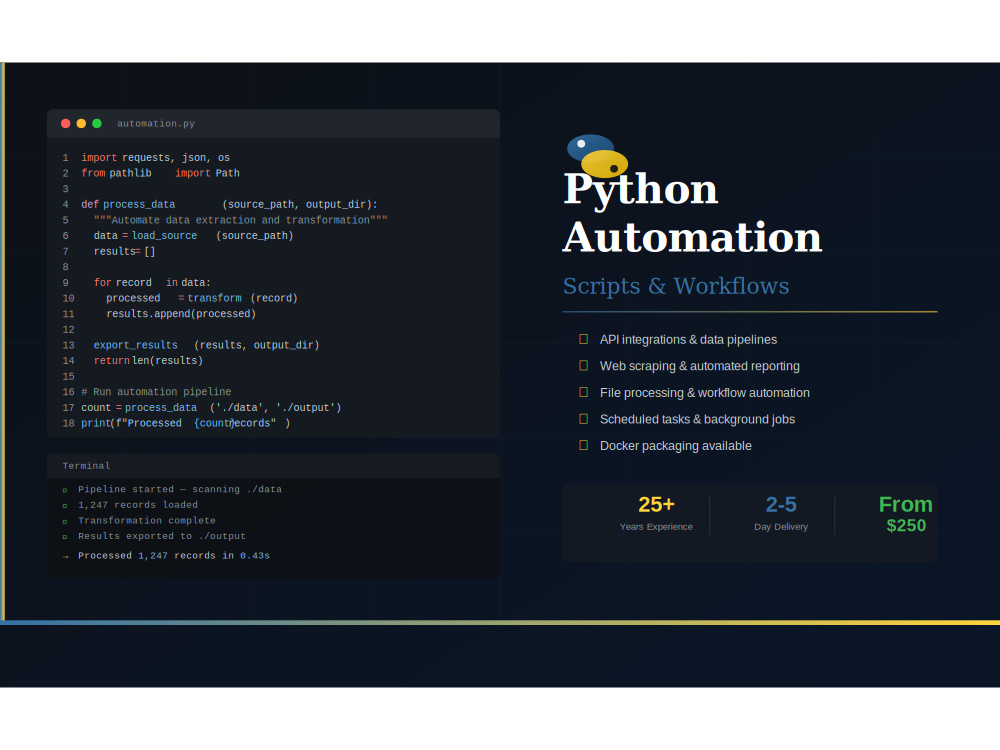Click the 'Pipeline started' terminal bullet icon
Screen dimensions: 1000x750
[x=65, y=490]
